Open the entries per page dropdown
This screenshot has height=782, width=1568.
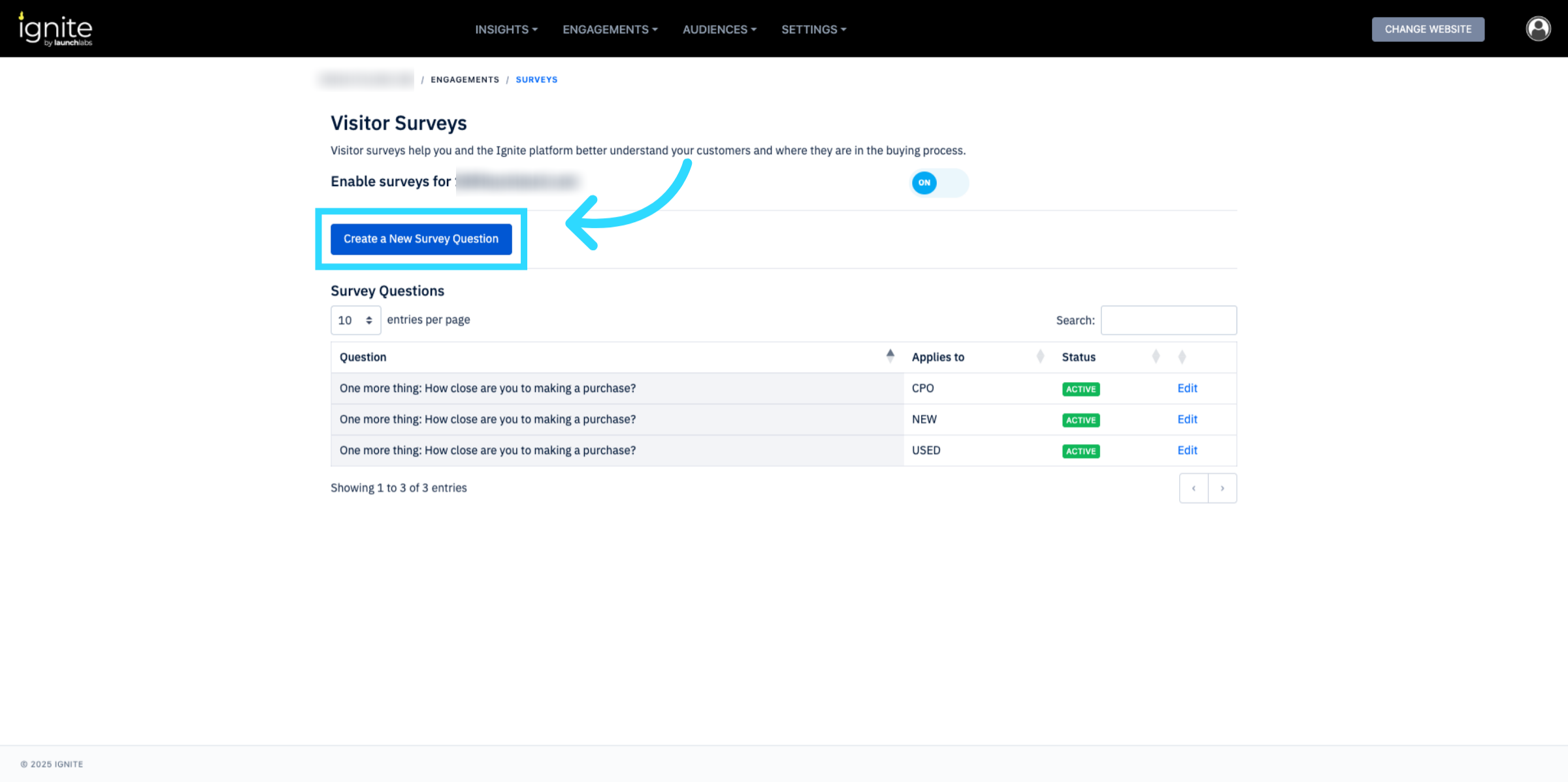[355, 320]
